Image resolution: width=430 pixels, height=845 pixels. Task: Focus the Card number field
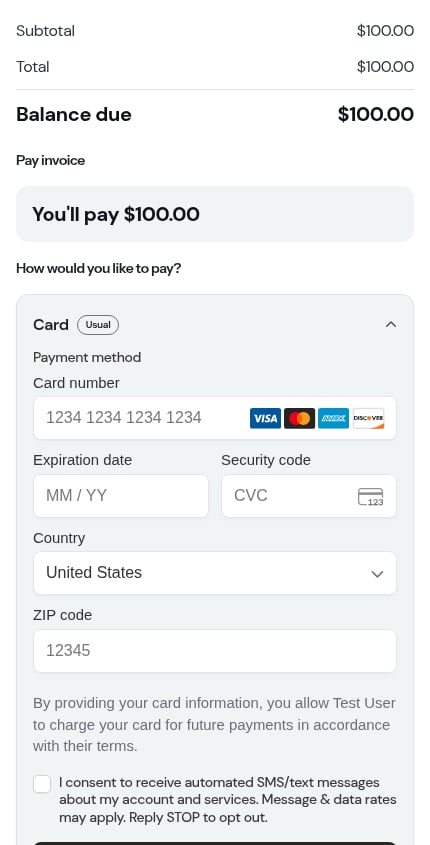tap(215, 418)
